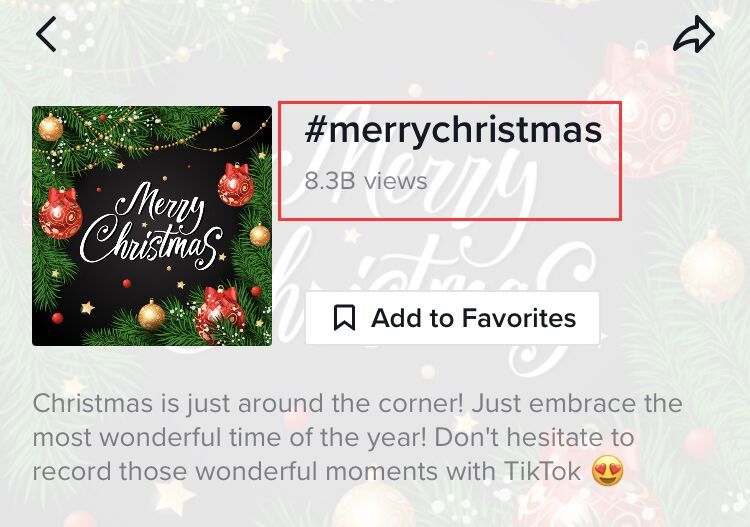
Task: Click the line 'Christmas is just around the corner!'
Action: [248, 403]
